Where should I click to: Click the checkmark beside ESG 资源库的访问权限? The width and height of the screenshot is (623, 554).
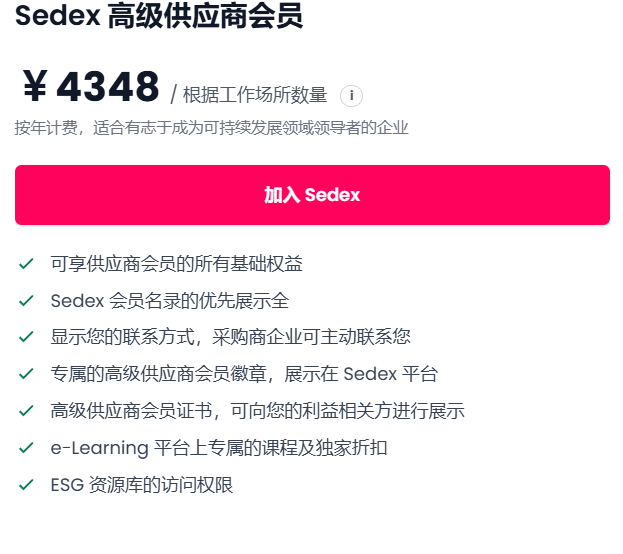(27, 485)
